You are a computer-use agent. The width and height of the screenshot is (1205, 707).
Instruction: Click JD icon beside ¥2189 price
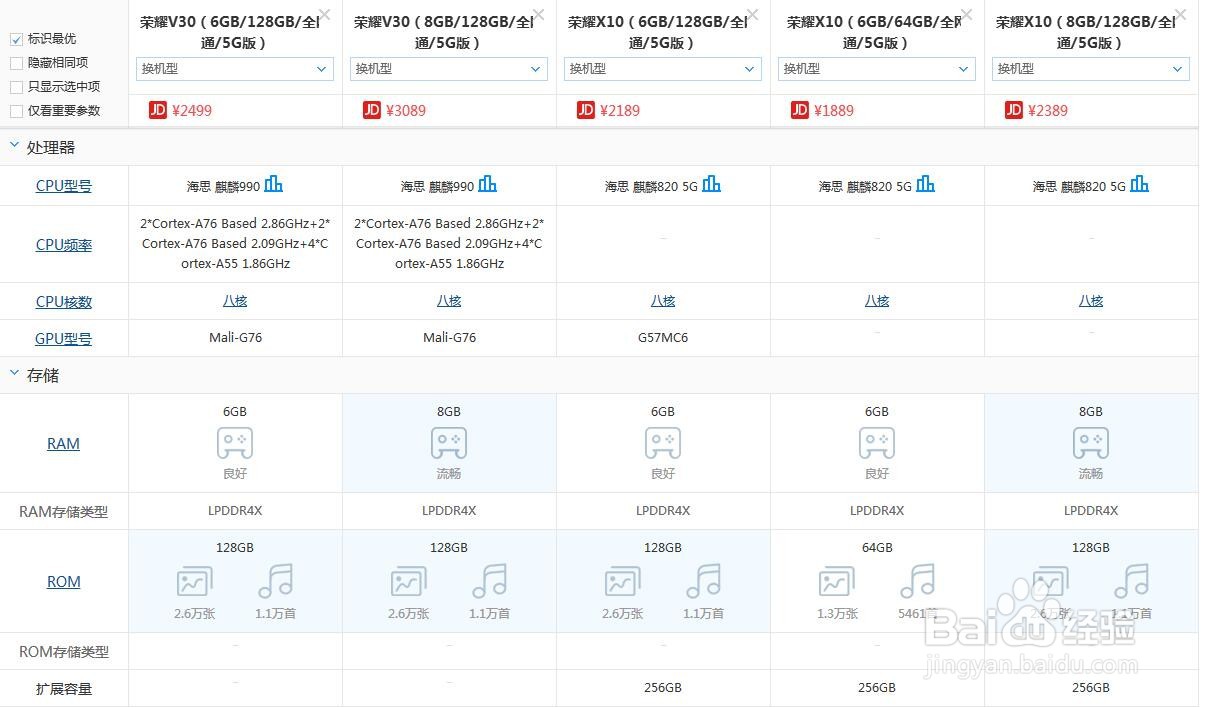[586, 110]
